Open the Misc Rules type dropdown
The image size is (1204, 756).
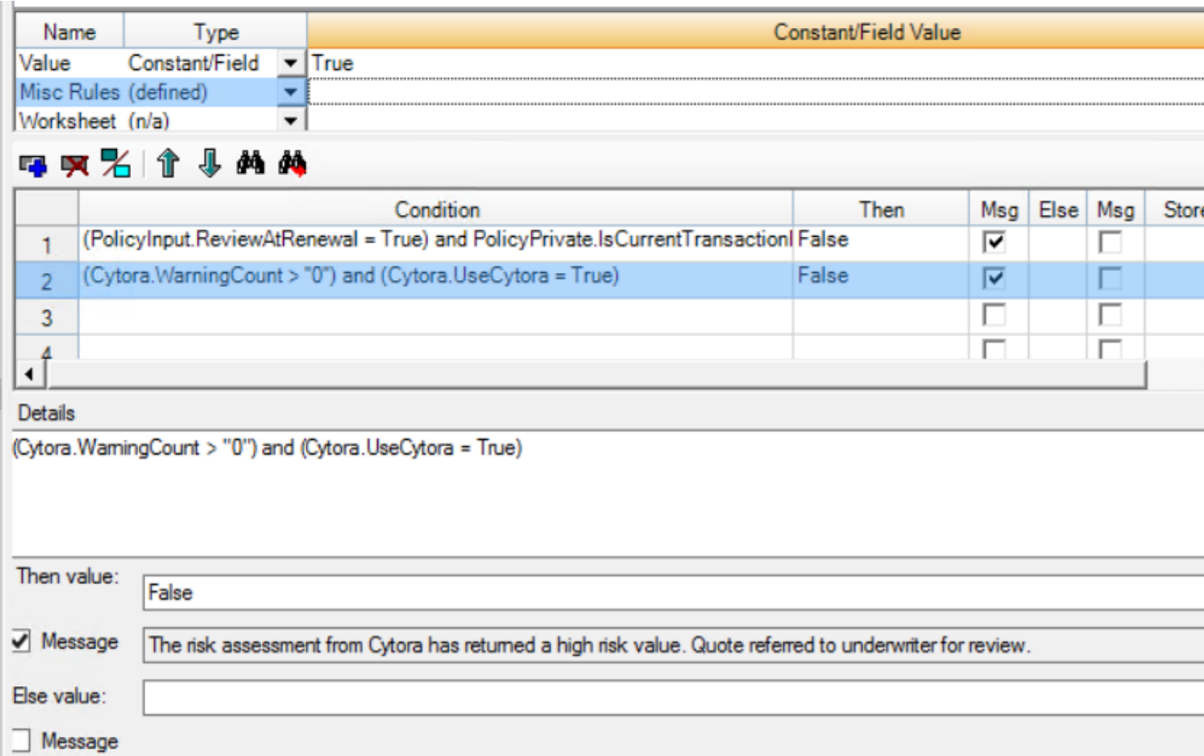[290, 92]
